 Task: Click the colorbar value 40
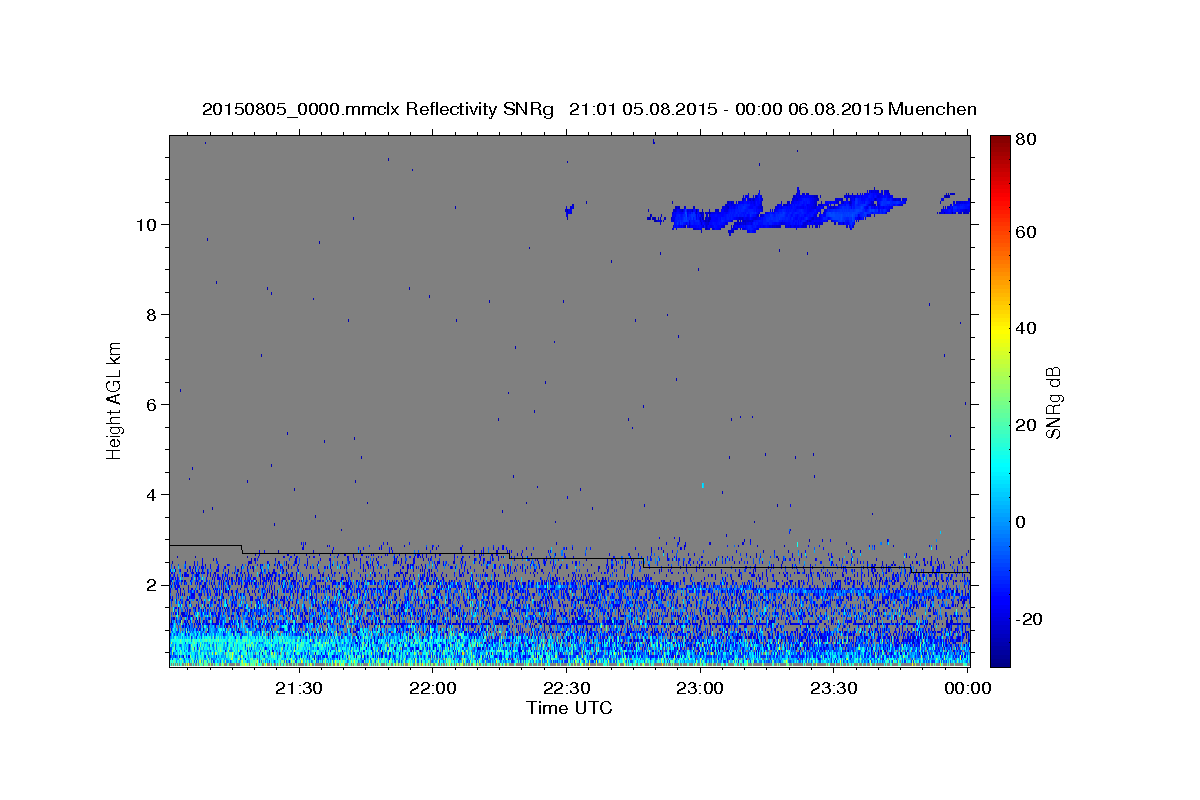1025,328
